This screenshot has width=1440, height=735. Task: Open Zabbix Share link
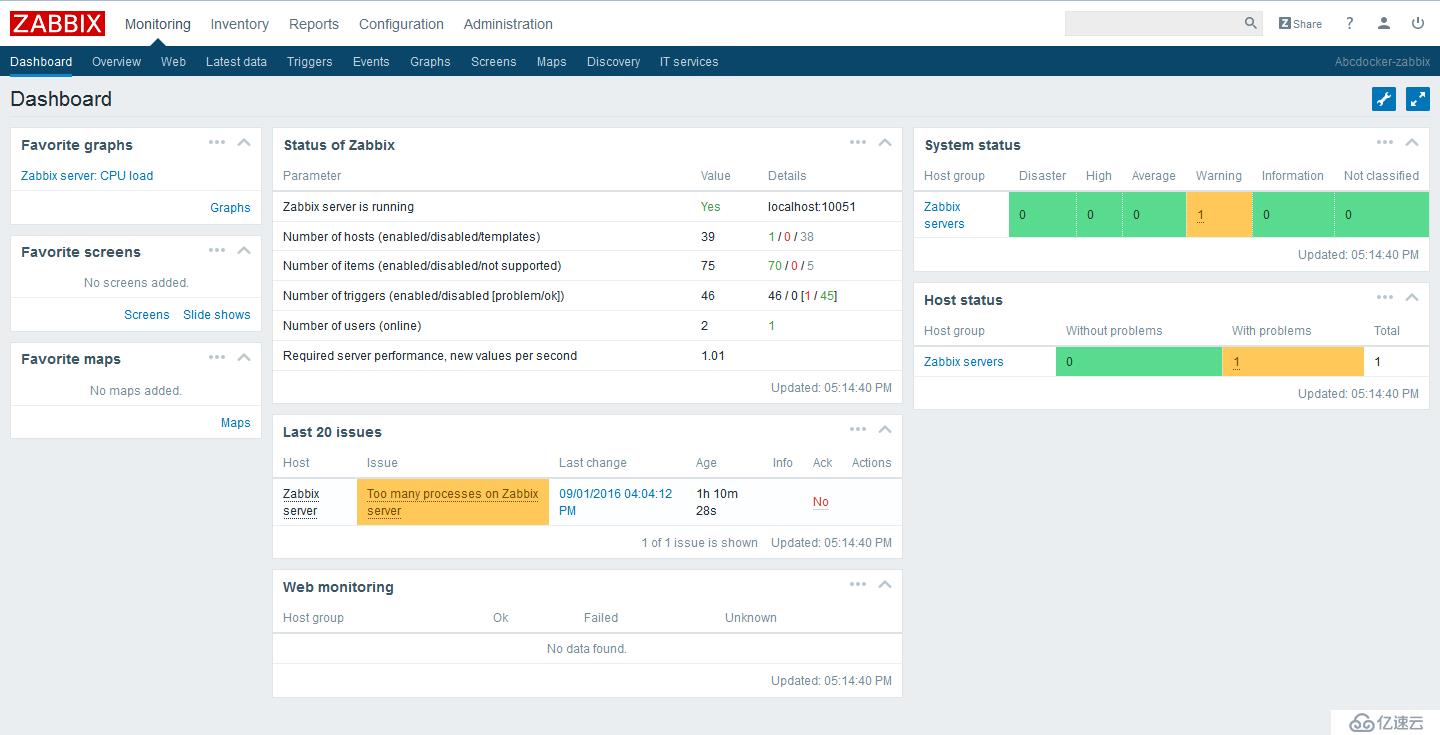[x=1300, y=23]
